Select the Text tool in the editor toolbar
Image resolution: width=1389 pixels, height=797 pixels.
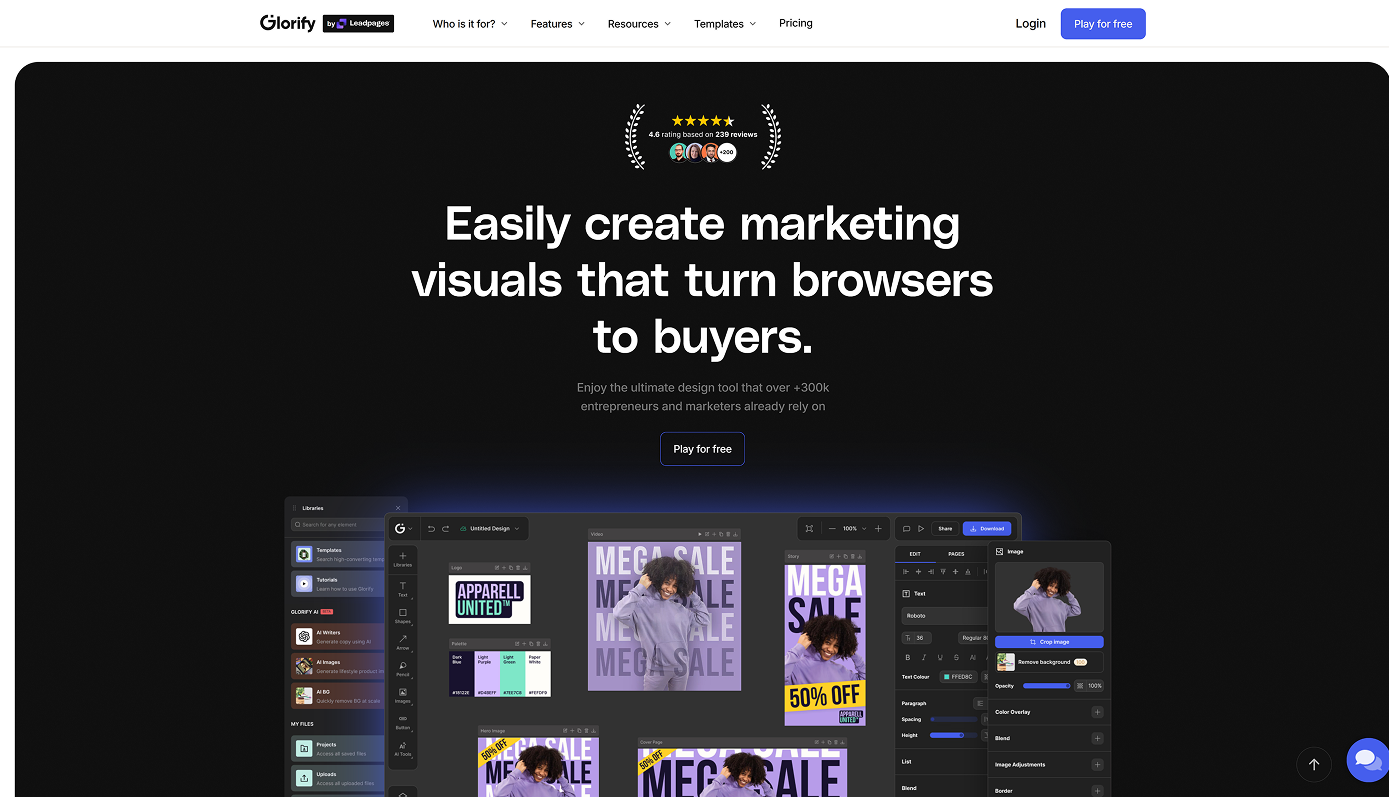[403, 588]
